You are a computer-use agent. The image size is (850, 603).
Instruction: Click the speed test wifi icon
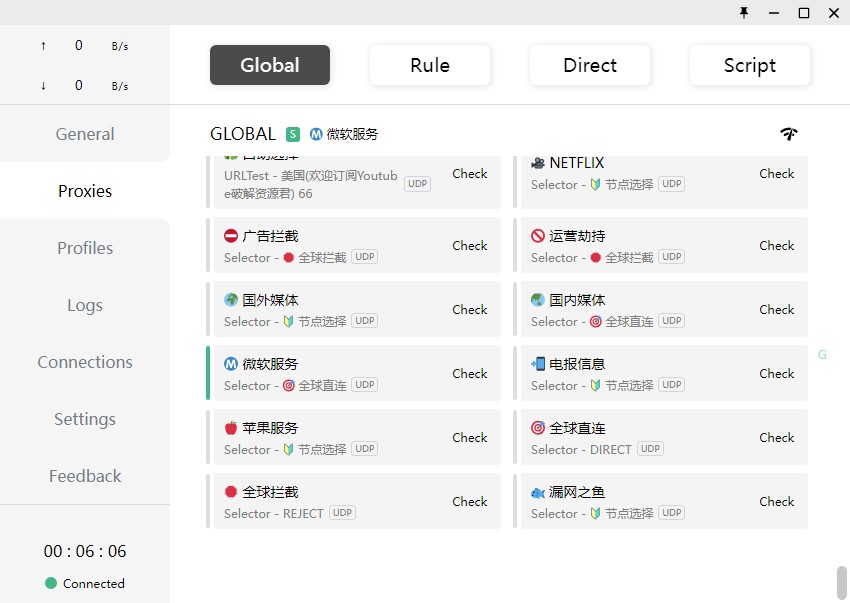coord(789,133)
